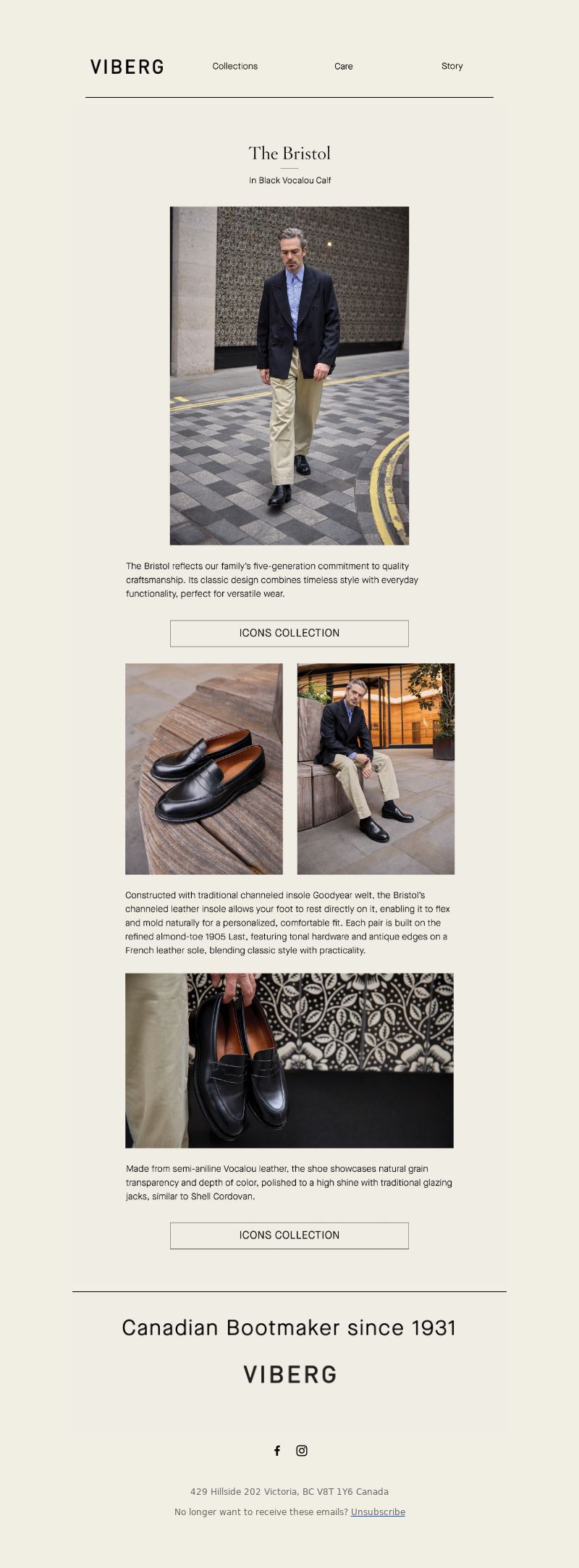Screen dimensions: 579x1568
Task: Click the paragraph about Goodyear welt construction
Action: (288, 923)
